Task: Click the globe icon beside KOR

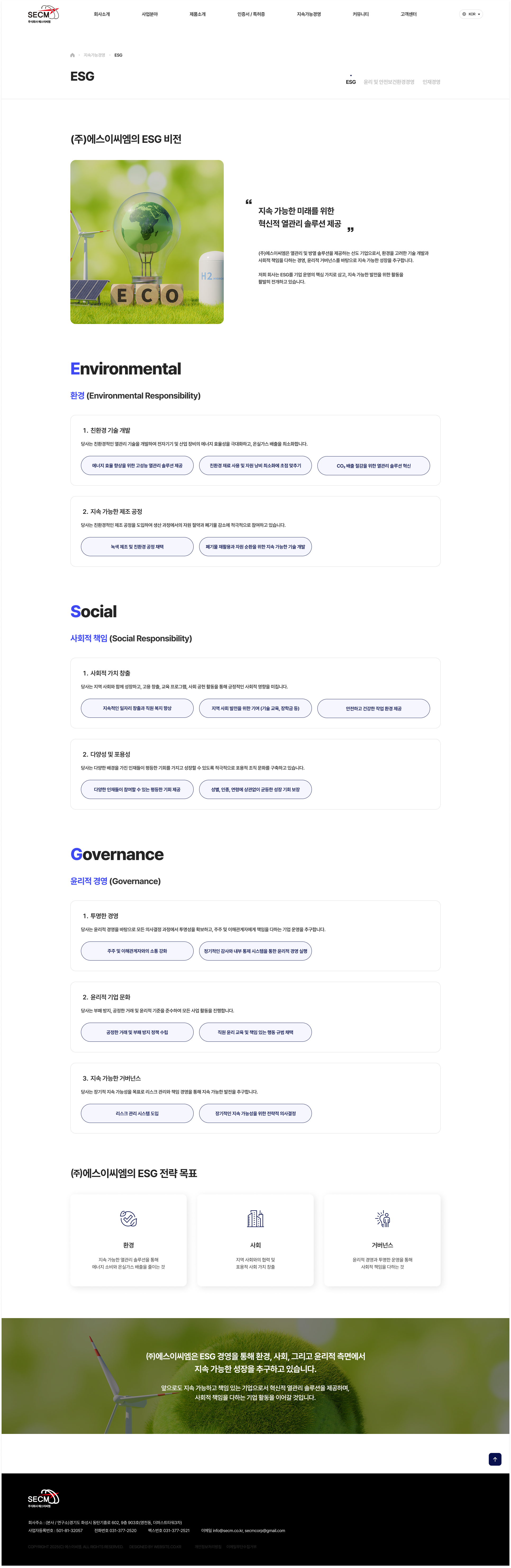Action: pos(464,14)
